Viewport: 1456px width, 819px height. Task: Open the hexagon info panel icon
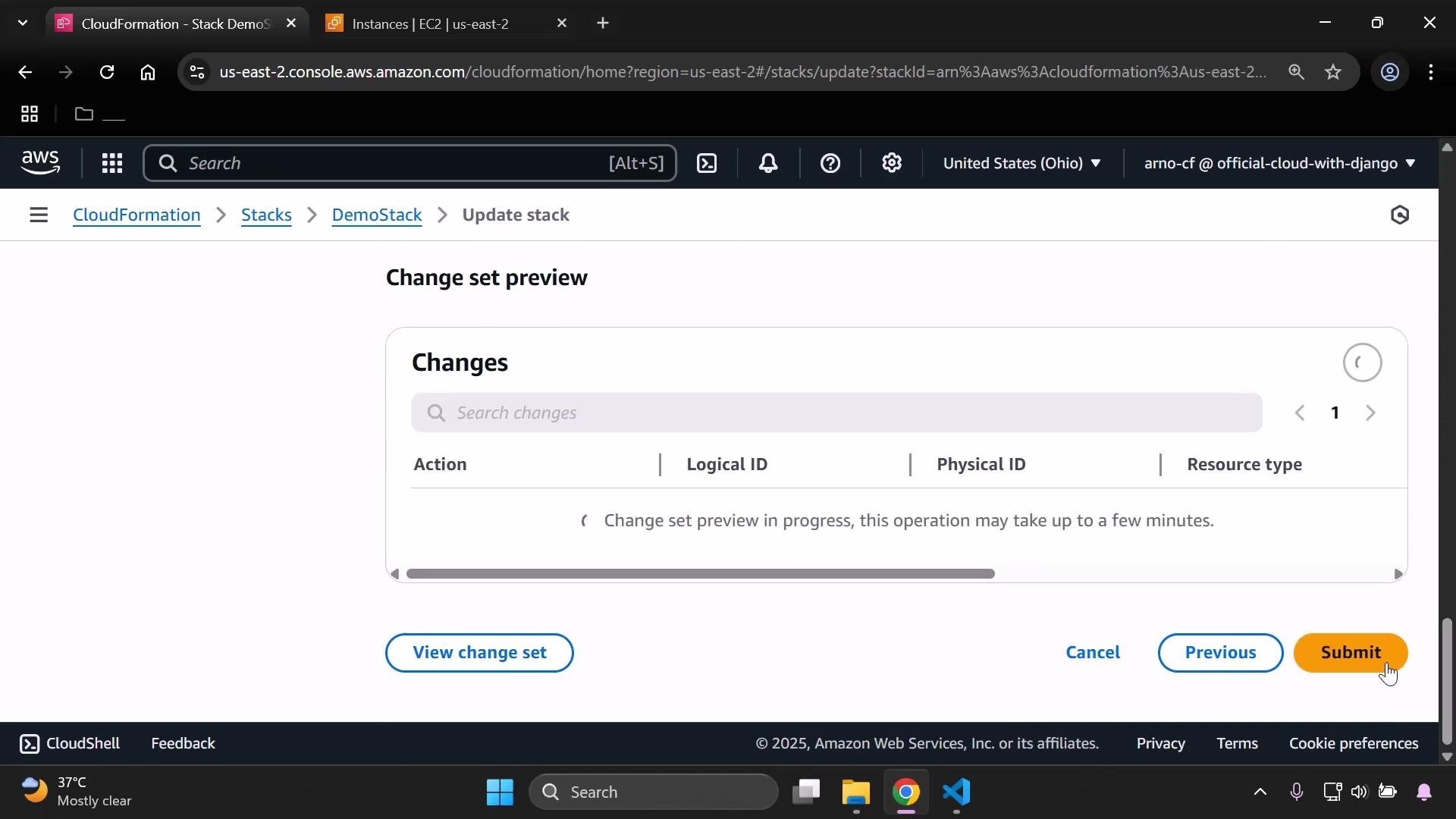tap(1400, 215)
